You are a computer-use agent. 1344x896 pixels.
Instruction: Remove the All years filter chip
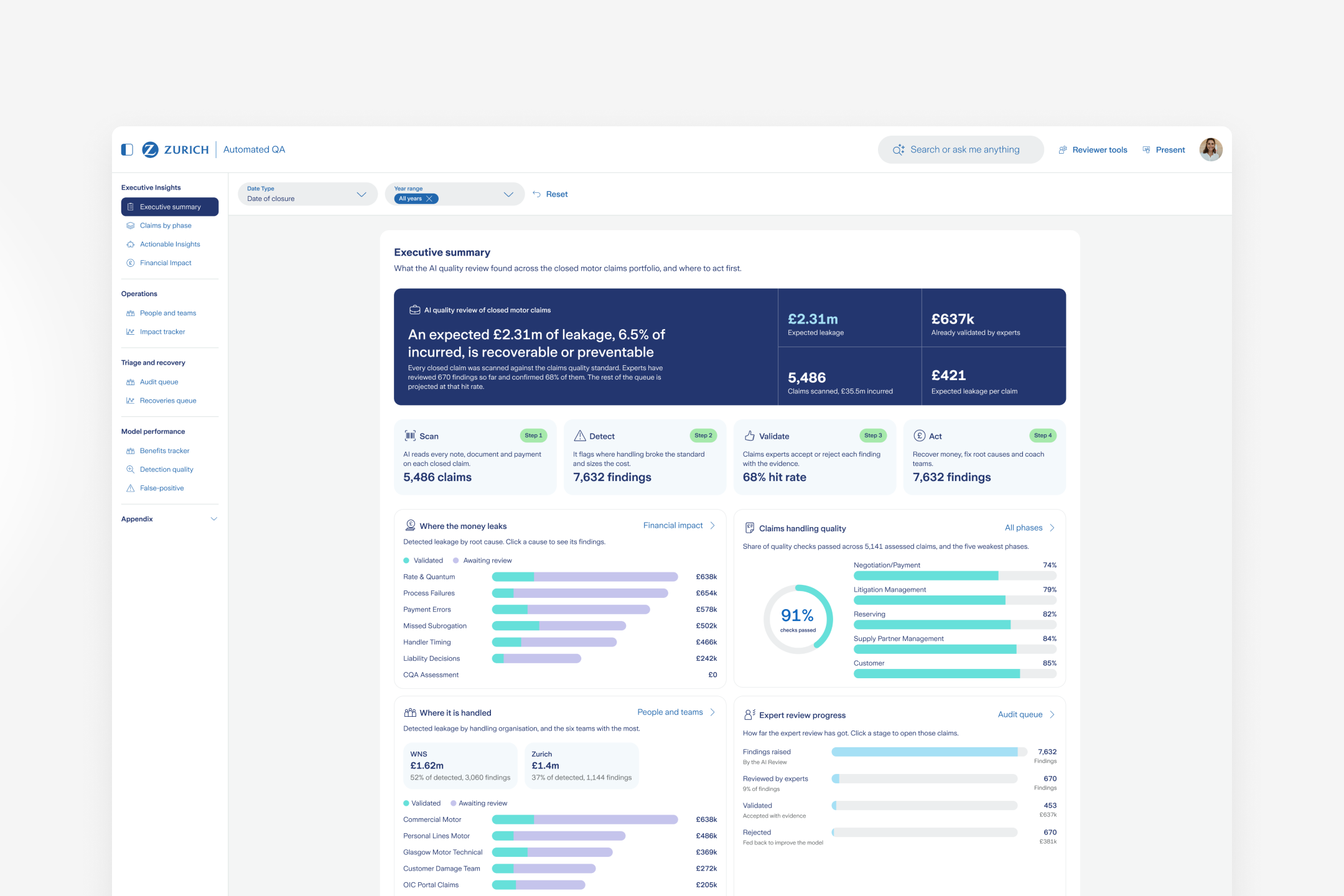coord(429,198)
